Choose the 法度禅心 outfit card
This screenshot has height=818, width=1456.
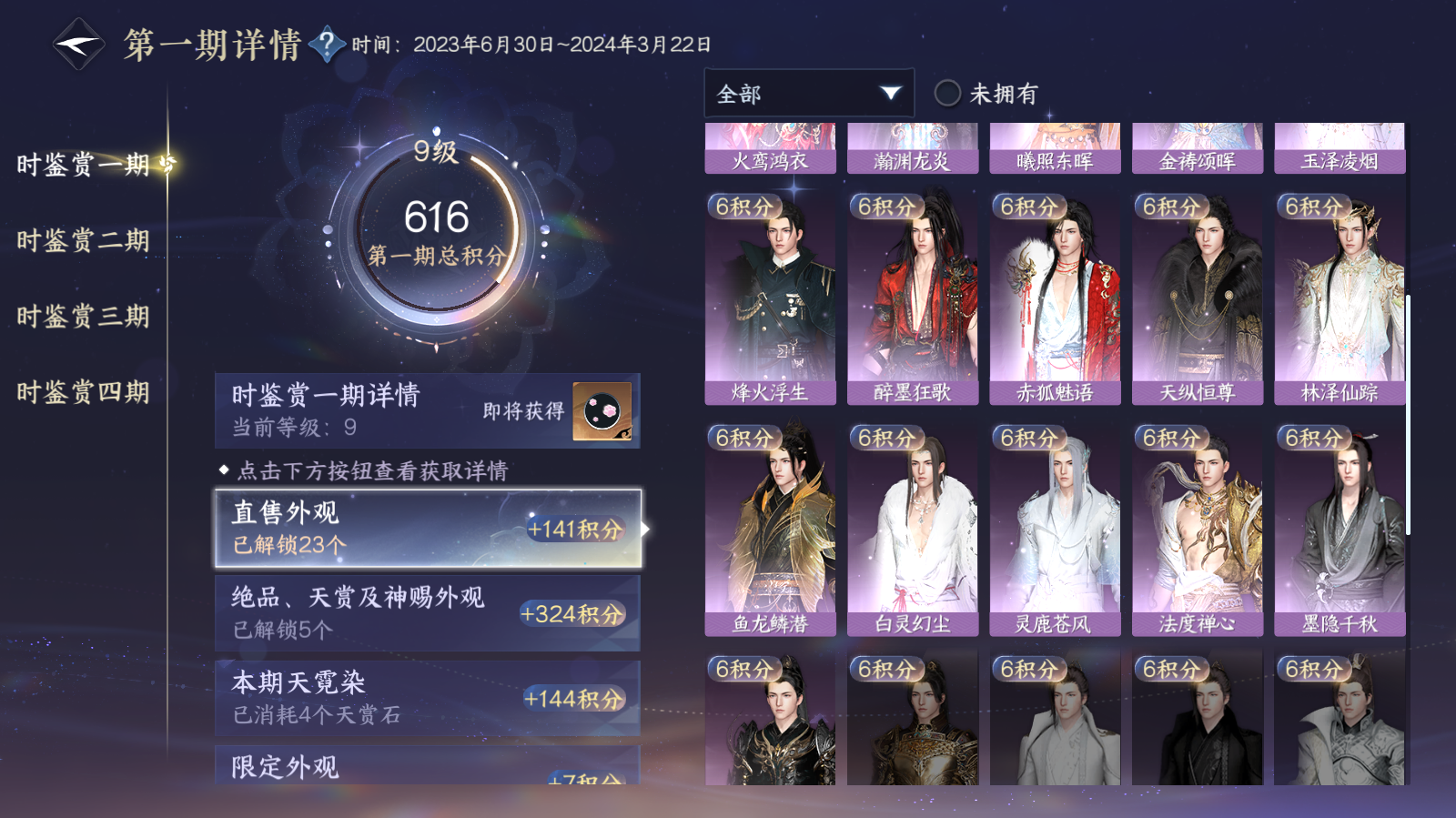[1198, 529]
